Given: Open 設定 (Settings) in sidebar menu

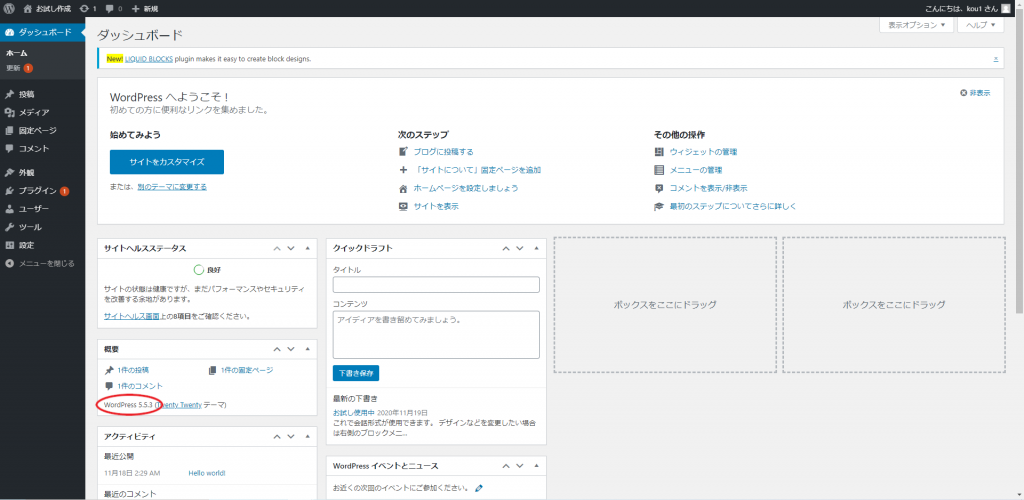Looking at the screenshot, I should [26, 245].
